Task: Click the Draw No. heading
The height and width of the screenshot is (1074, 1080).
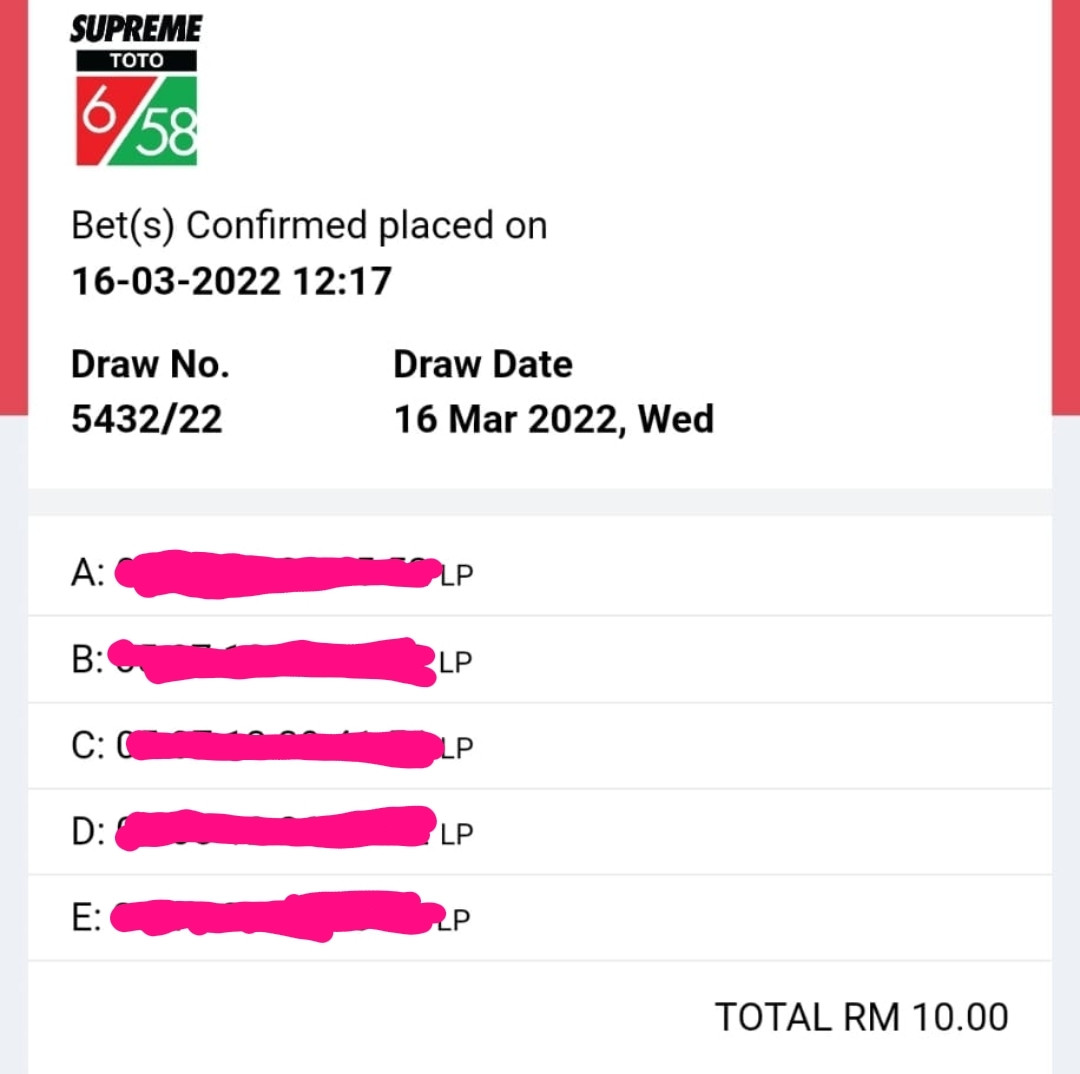Action: pos(150,364)
